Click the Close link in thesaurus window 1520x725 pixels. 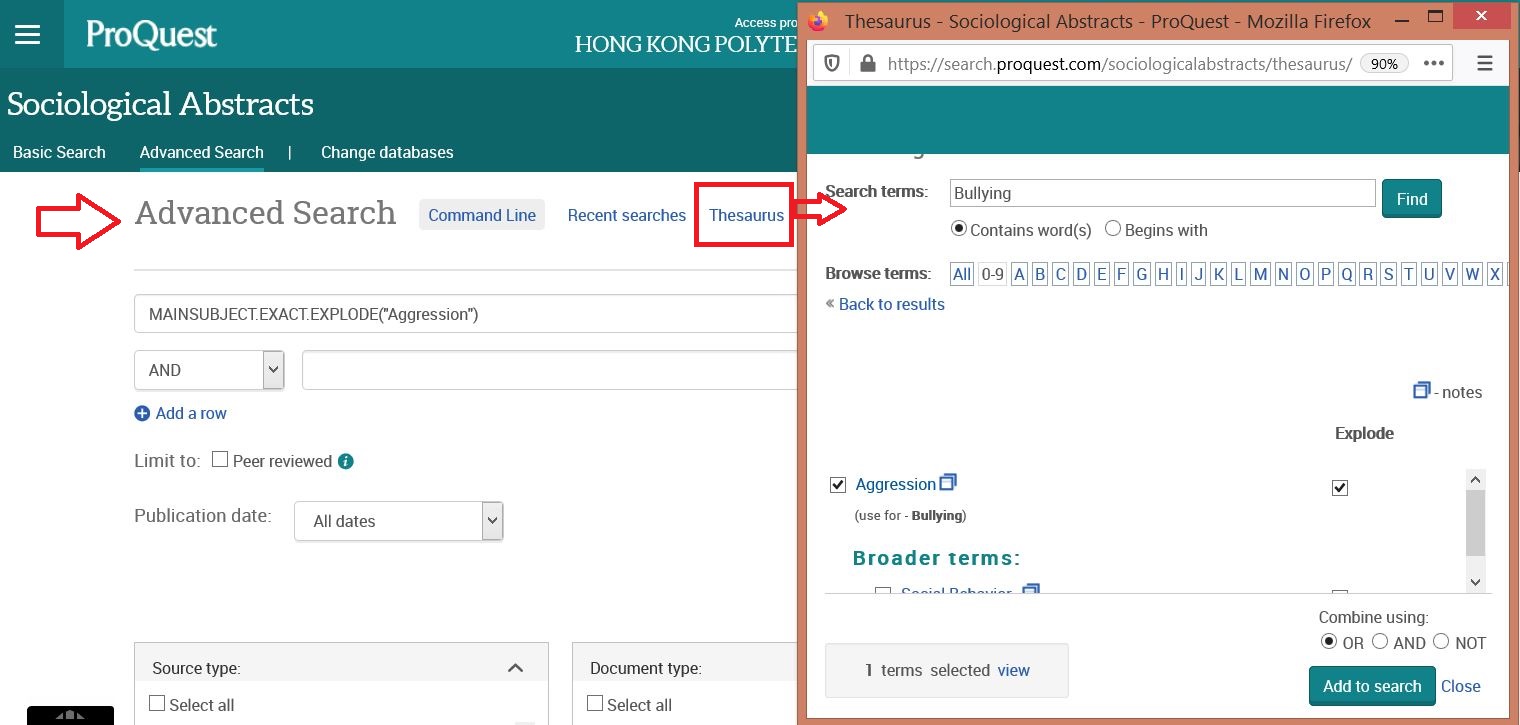pyautogui.click(x=1461, y=686)
